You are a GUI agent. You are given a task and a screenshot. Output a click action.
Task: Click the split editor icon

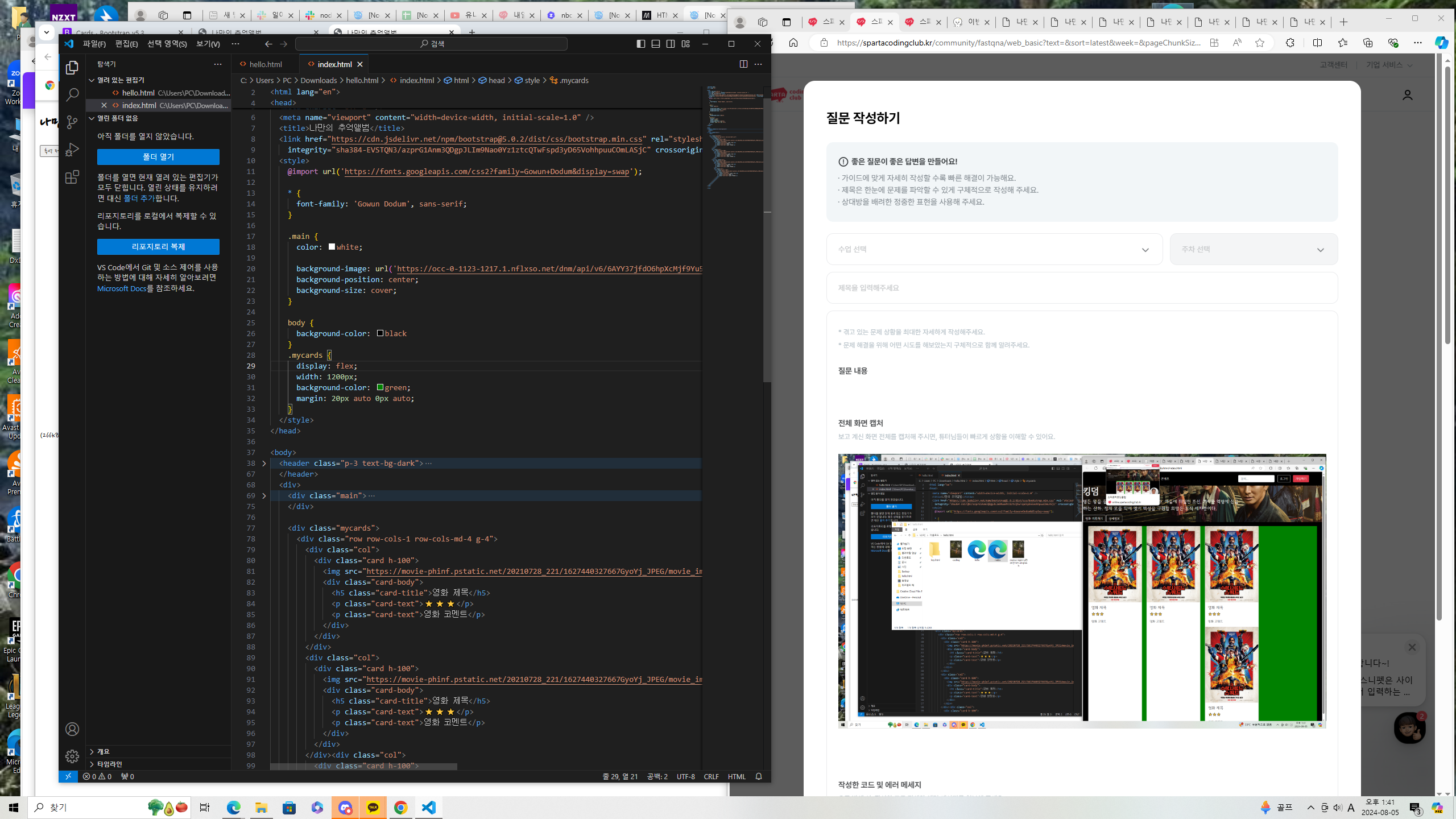743,64
